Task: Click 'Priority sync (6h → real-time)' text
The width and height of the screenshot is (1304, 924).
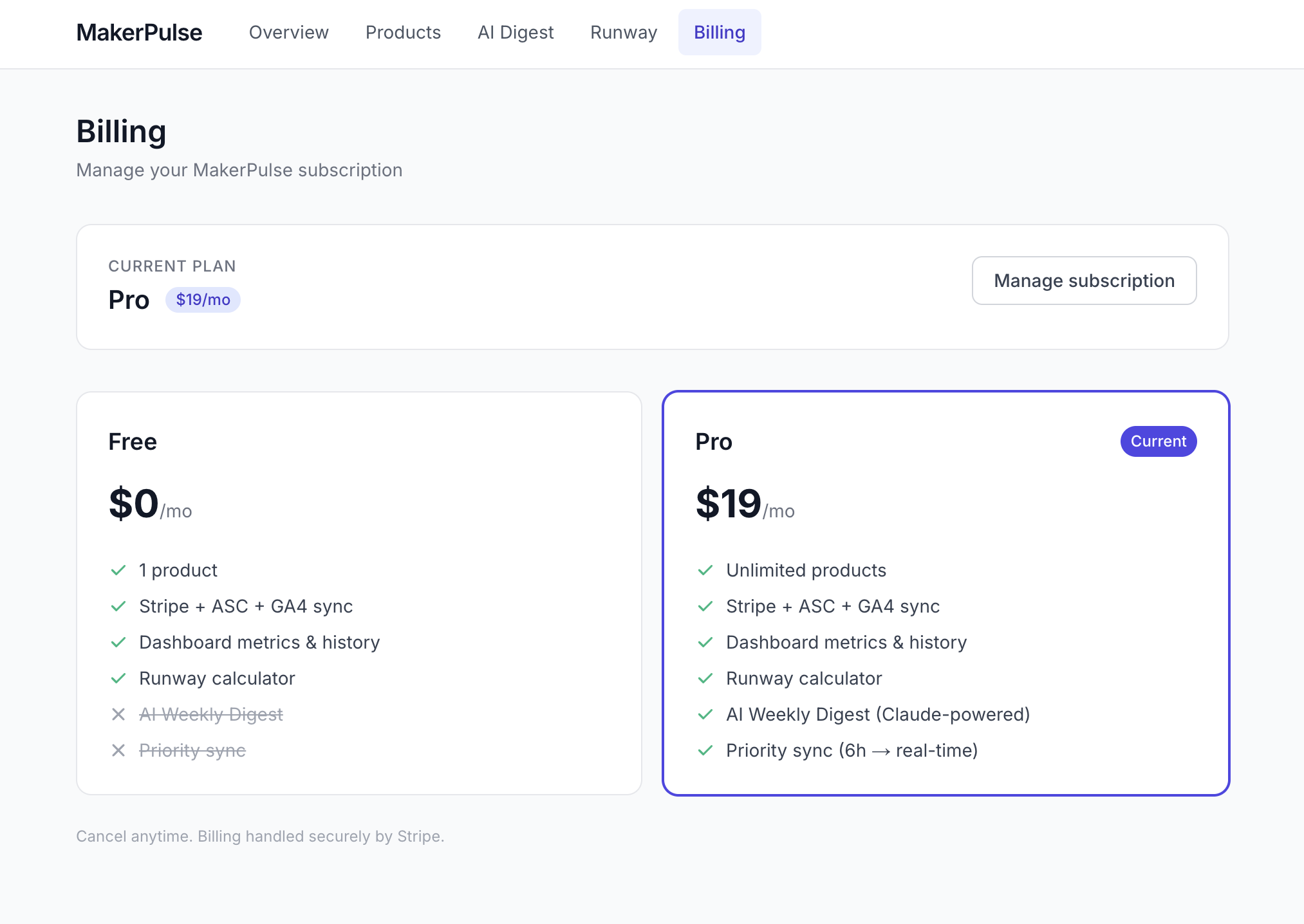Action: click(x=852, y=751)
